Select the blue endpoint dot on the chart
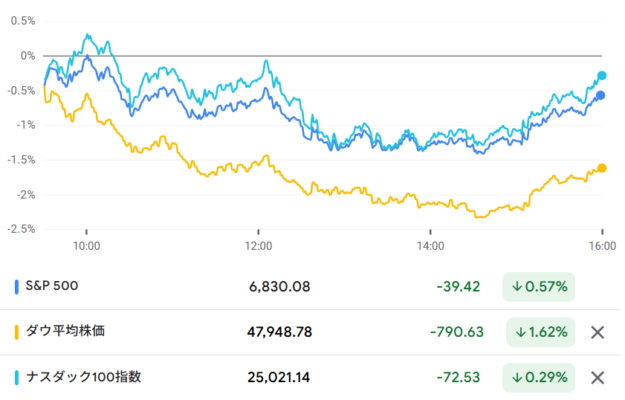The height and width of the screenshot is (400, 625). [601, 95]
